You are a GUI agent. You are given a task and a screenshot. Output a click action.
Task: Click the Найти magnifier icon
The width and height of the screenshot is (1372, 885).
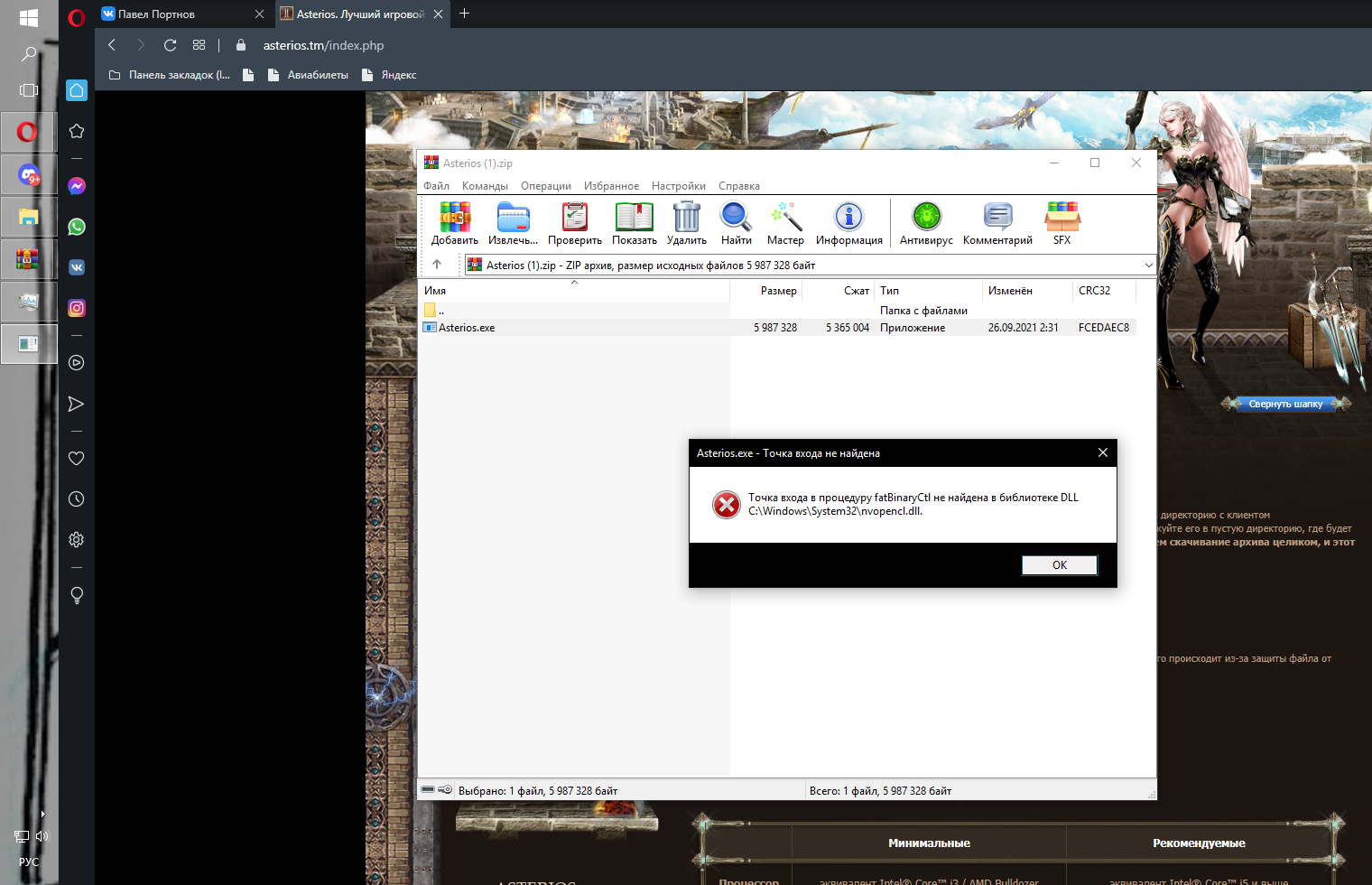point(737,223)
